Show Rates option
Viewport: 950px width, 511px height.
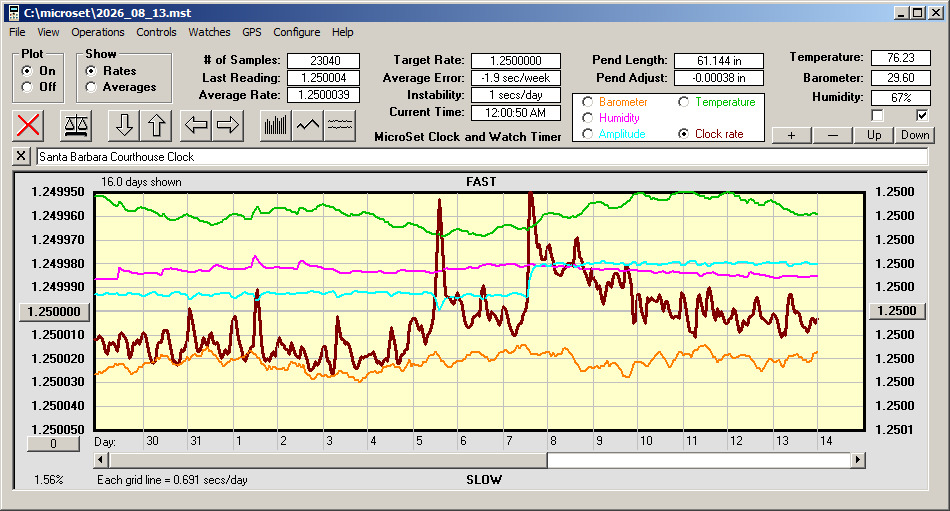coord(91,71)
